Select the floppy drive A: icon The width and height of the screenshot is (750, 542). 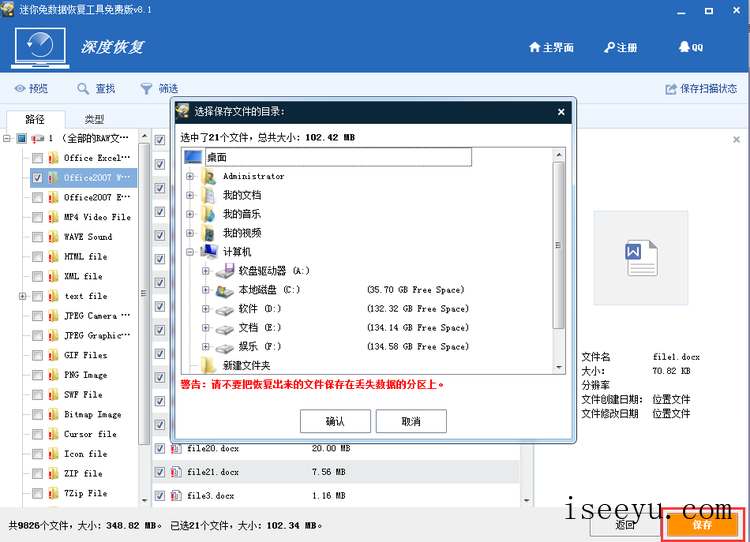click(x=225, y=271)
